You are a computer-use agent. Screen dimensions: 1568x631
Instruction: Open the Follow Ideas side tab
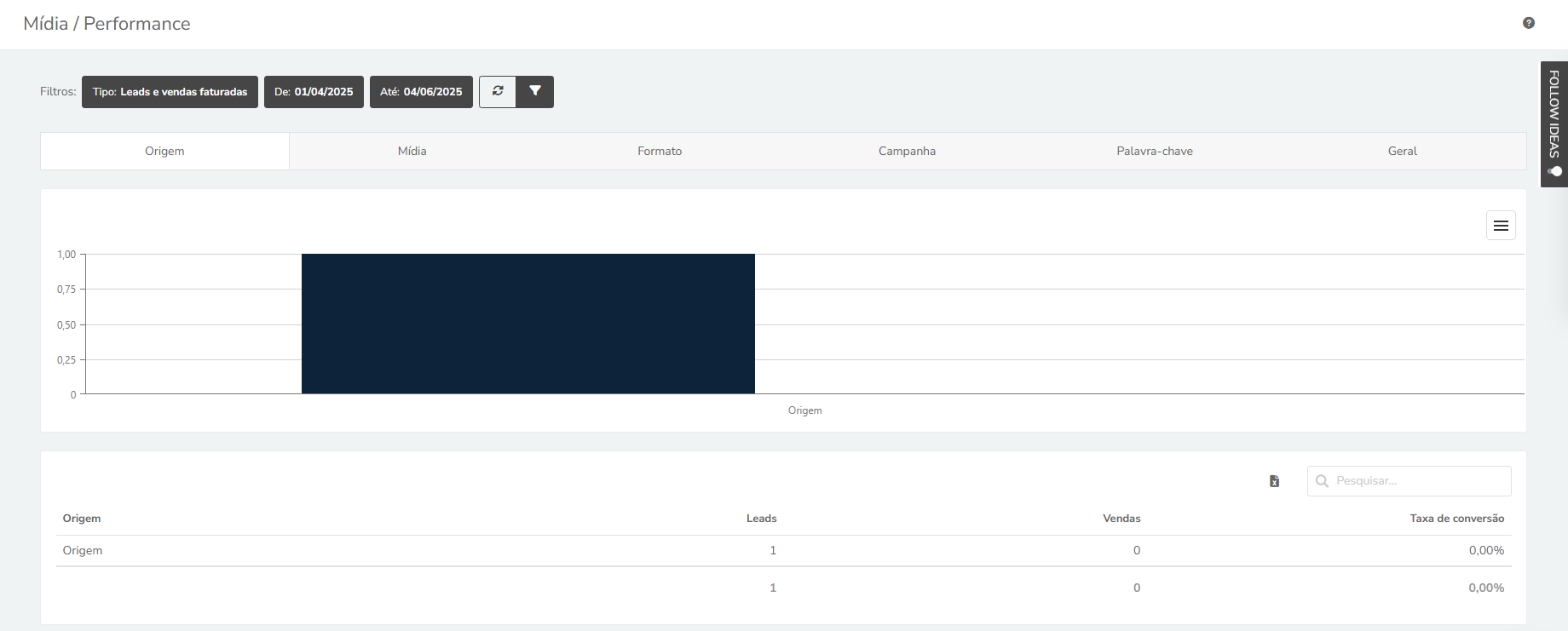pyautogui.click(x=1554, y=123)
